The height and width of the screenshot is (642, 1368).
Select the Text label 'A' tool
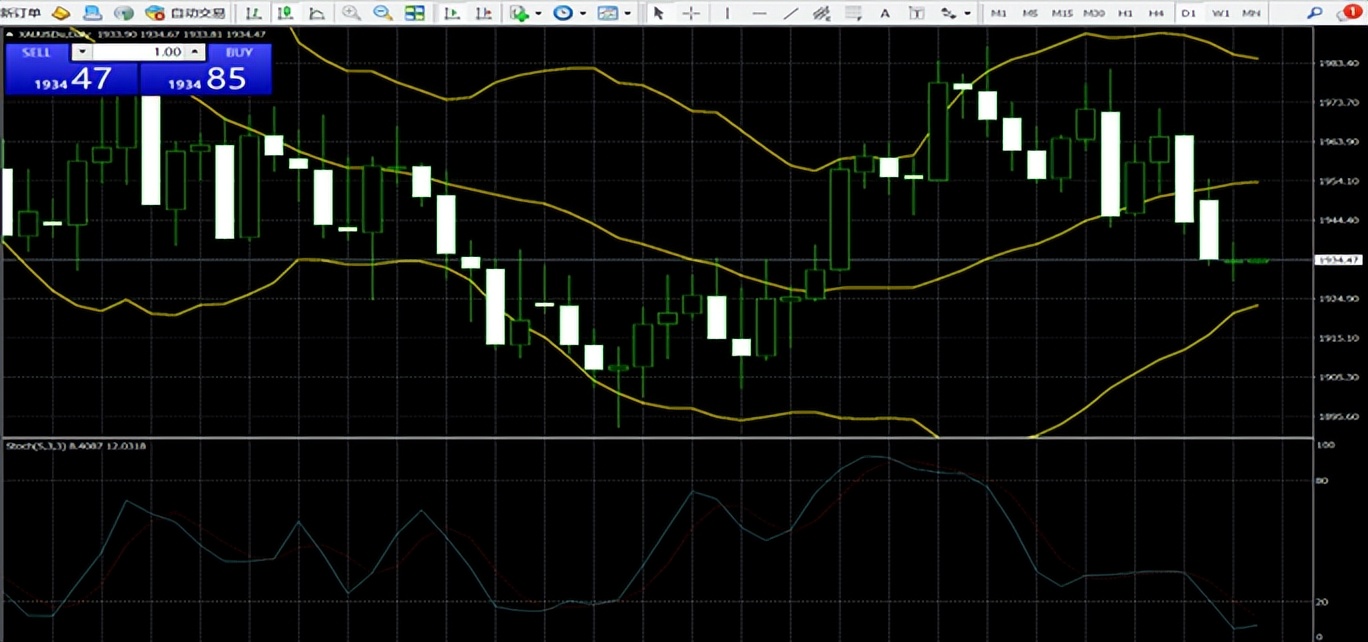[884, 13]
